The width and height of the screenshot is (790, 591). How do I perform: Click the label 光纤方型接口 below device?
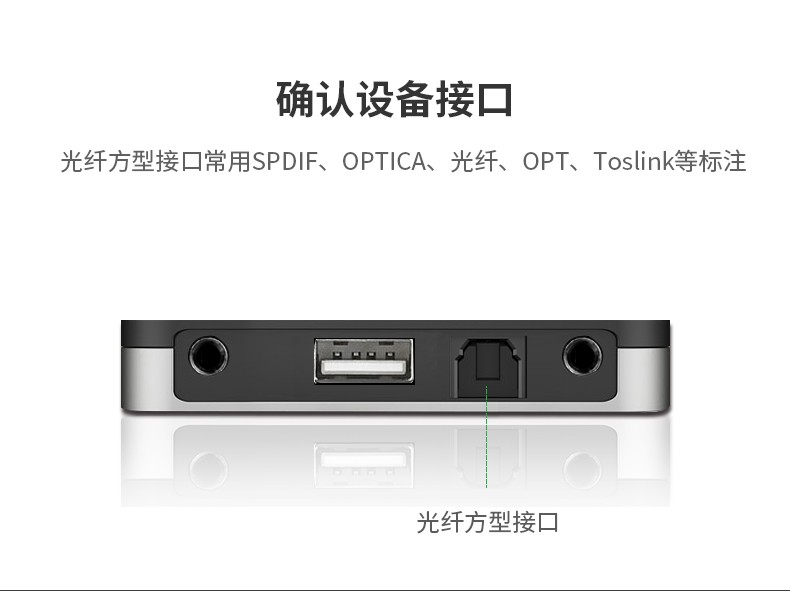tap(488, 522)
